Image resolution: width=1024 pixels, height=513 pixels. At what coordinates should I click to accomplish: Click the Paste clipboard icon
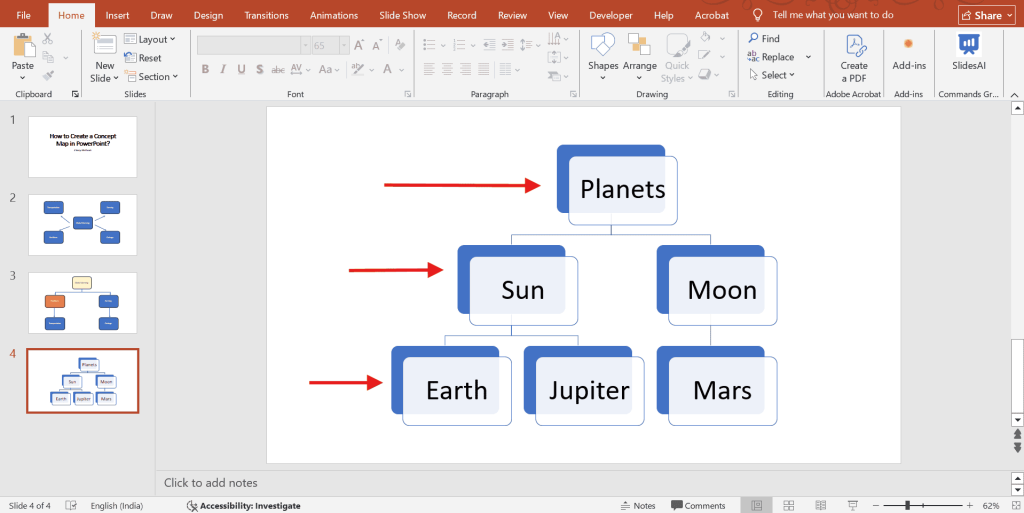(22, 46)
